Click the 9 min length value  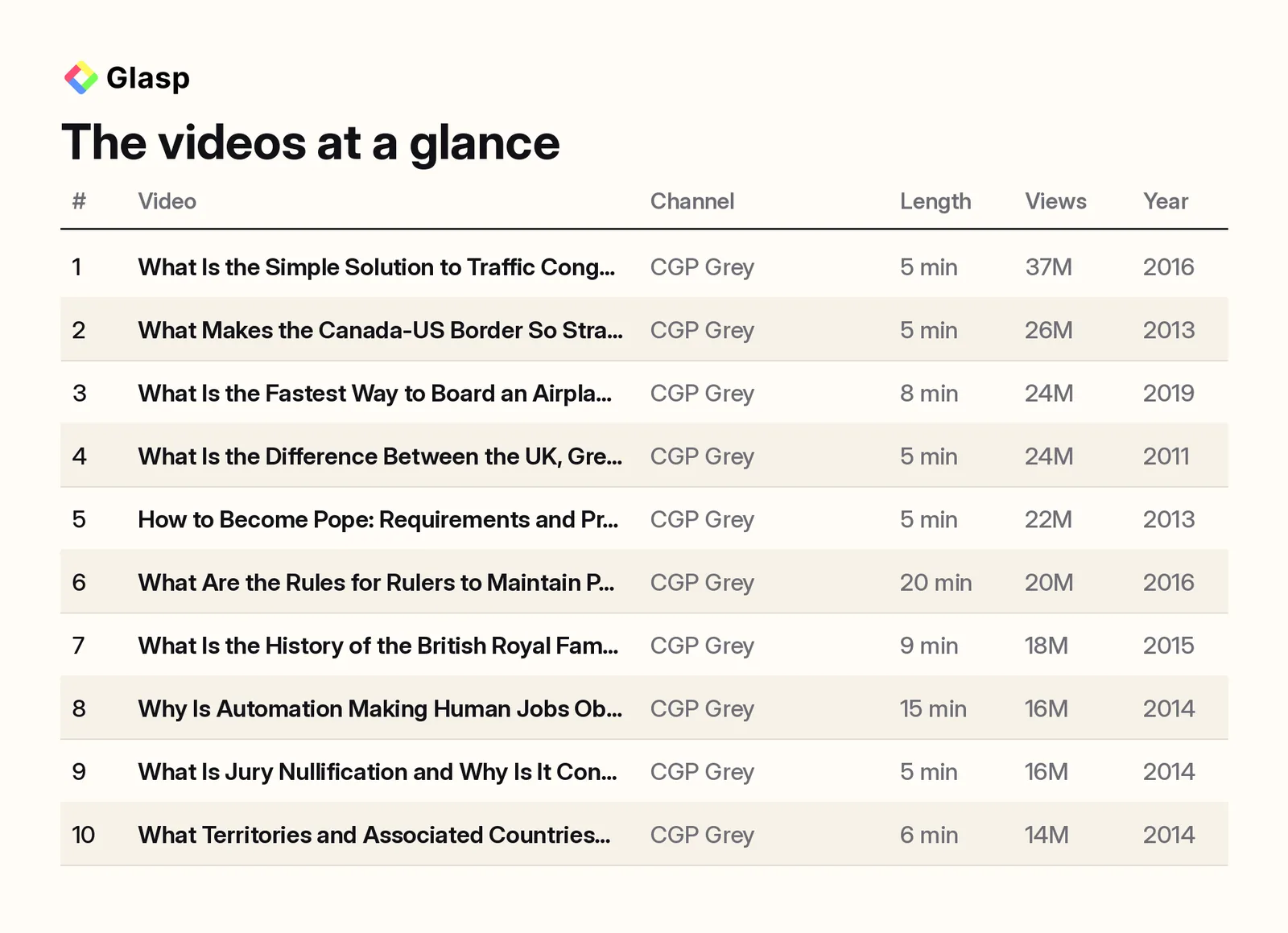pos(929,646)
